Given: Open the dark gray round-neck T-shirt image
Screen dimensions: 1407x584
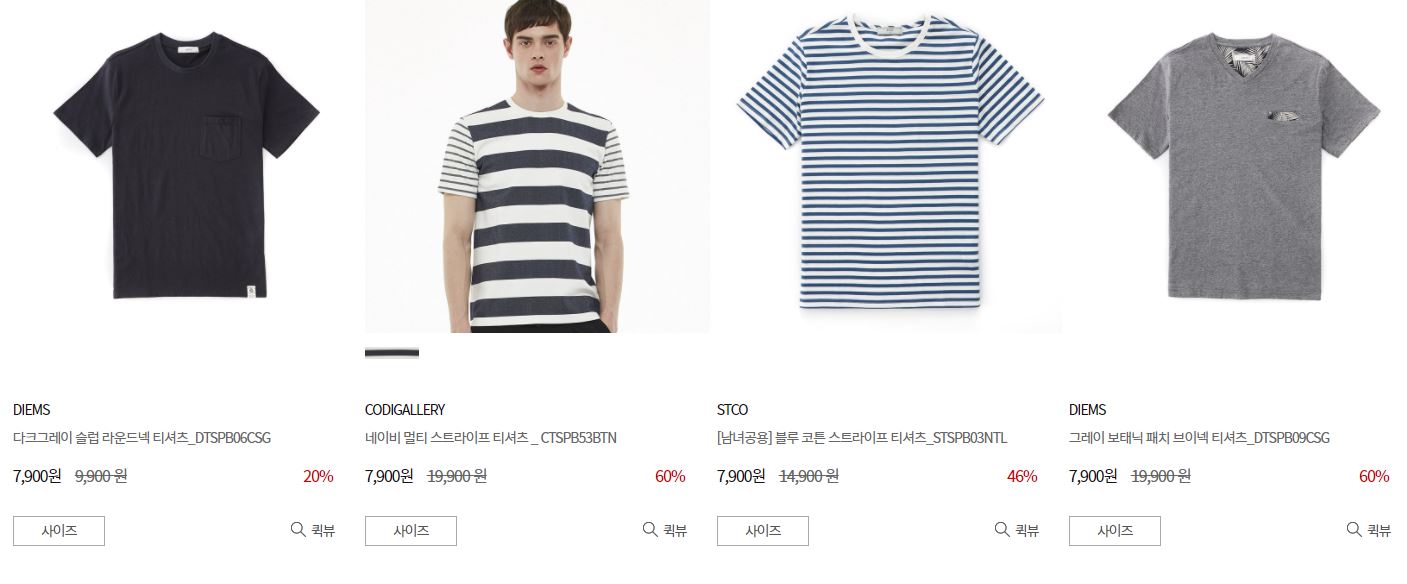Looking at the screenshot, I should point(185,166).
